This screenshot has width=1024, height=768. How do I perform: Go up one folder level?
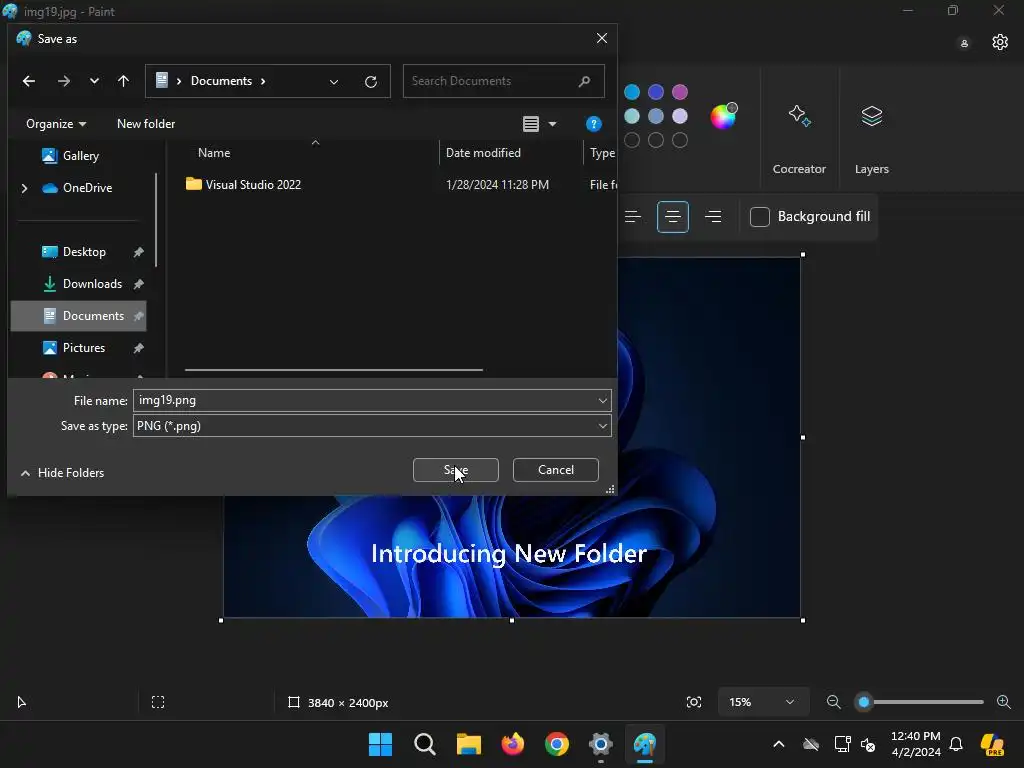(123, 81)
